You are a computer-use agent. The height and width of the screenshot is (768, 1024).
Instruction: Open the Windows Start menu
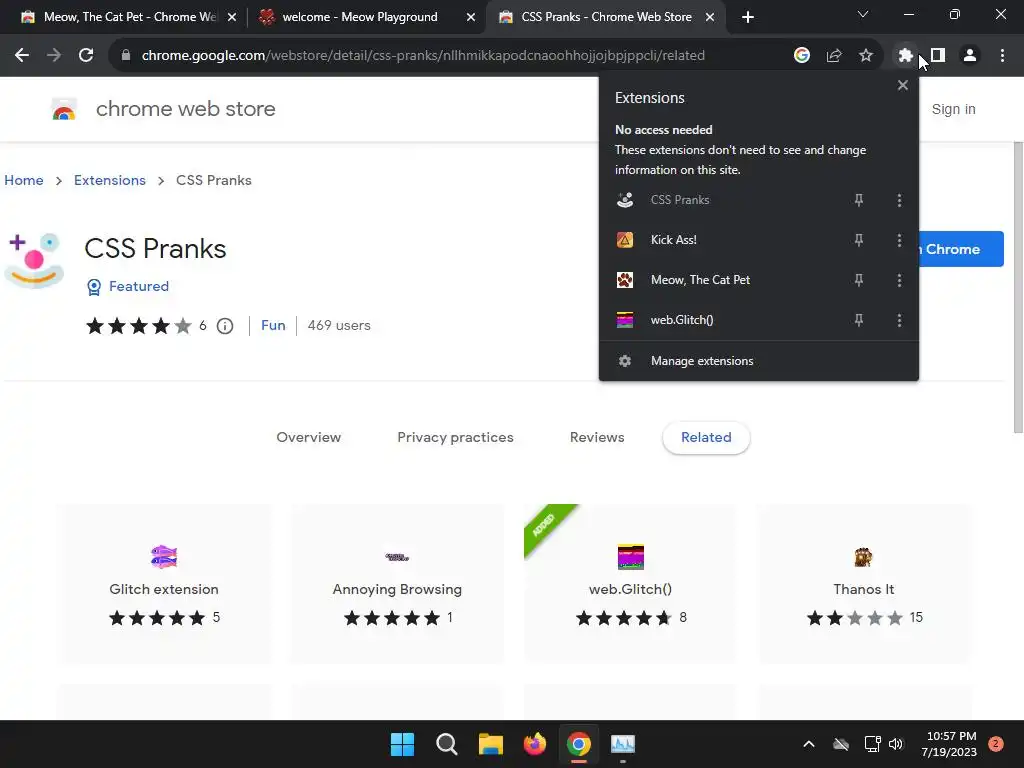click(x=402, y=744)
